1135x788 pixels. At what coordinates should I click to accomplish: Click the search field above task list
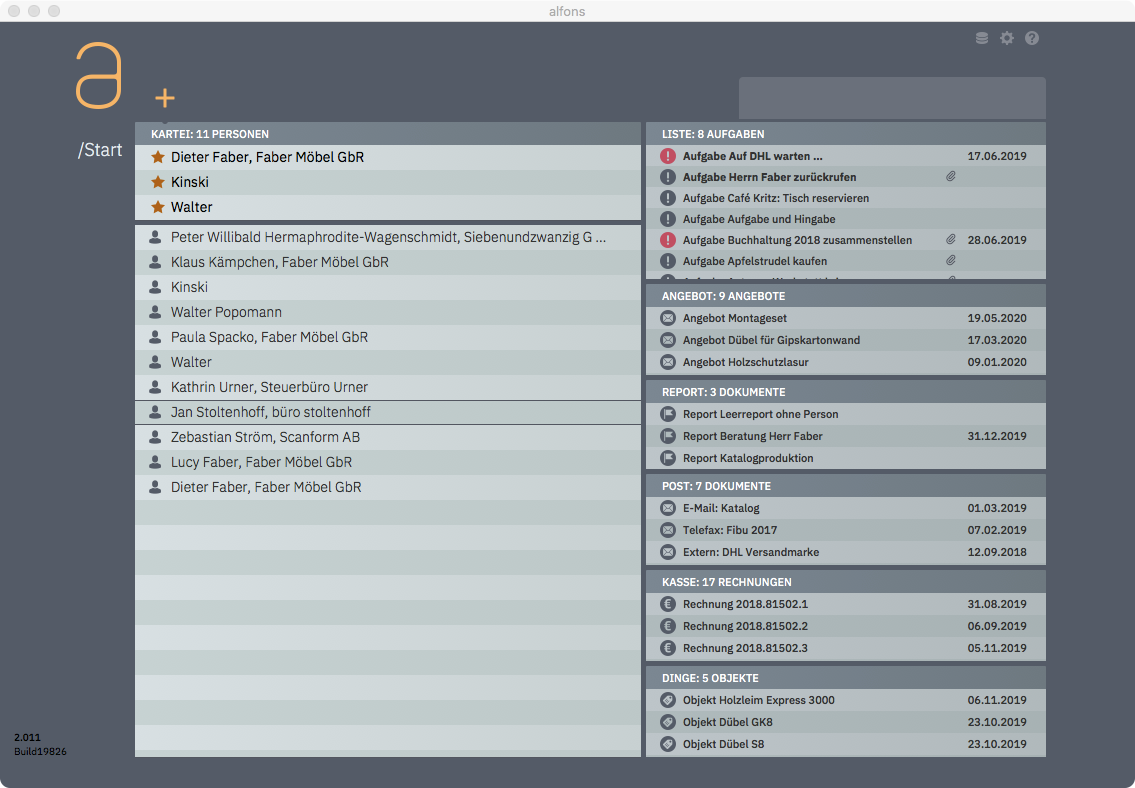tap(891, 98)
